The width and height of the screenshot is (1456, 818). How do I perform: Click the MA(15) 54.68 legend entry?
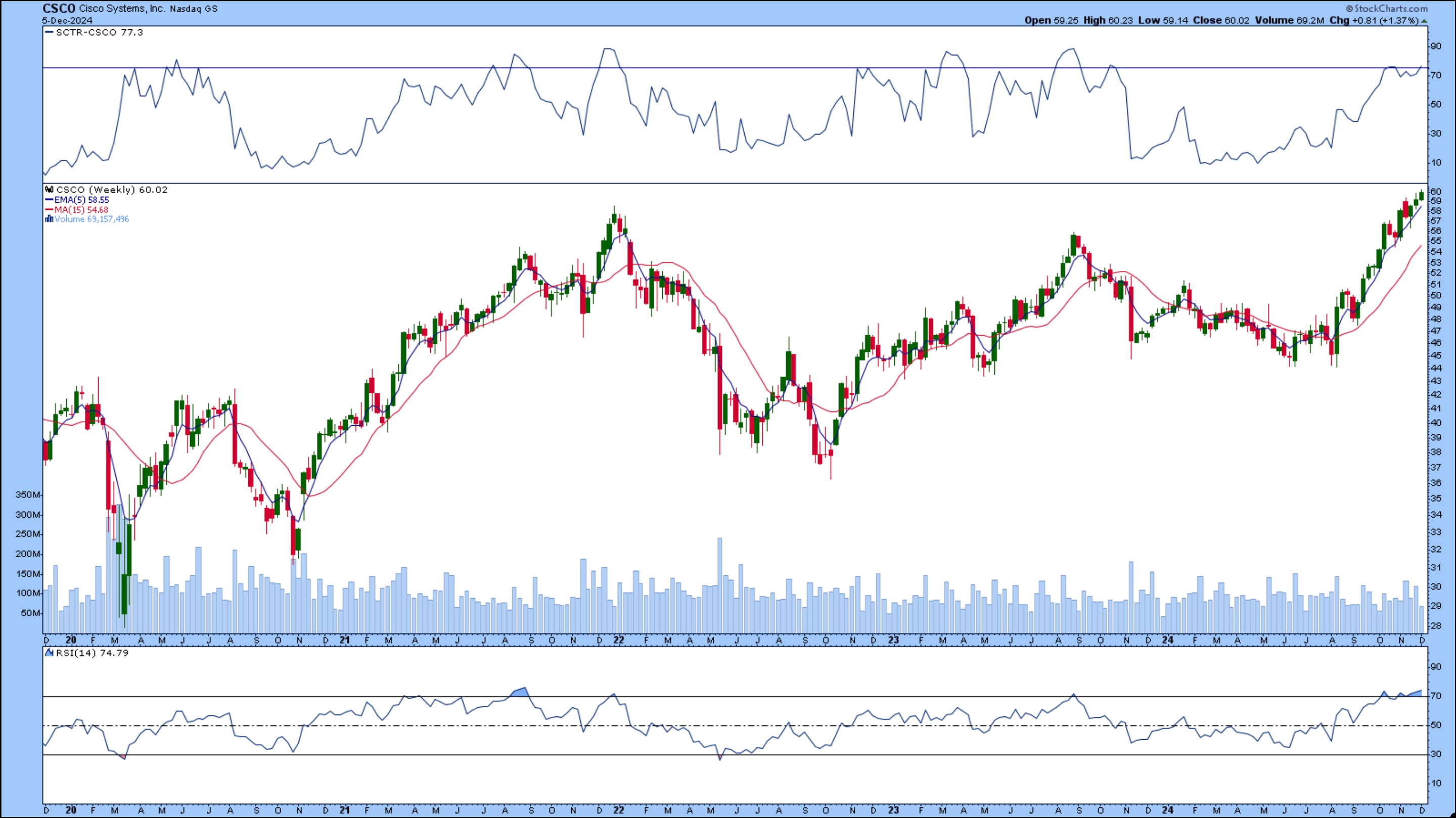point(81,210)
